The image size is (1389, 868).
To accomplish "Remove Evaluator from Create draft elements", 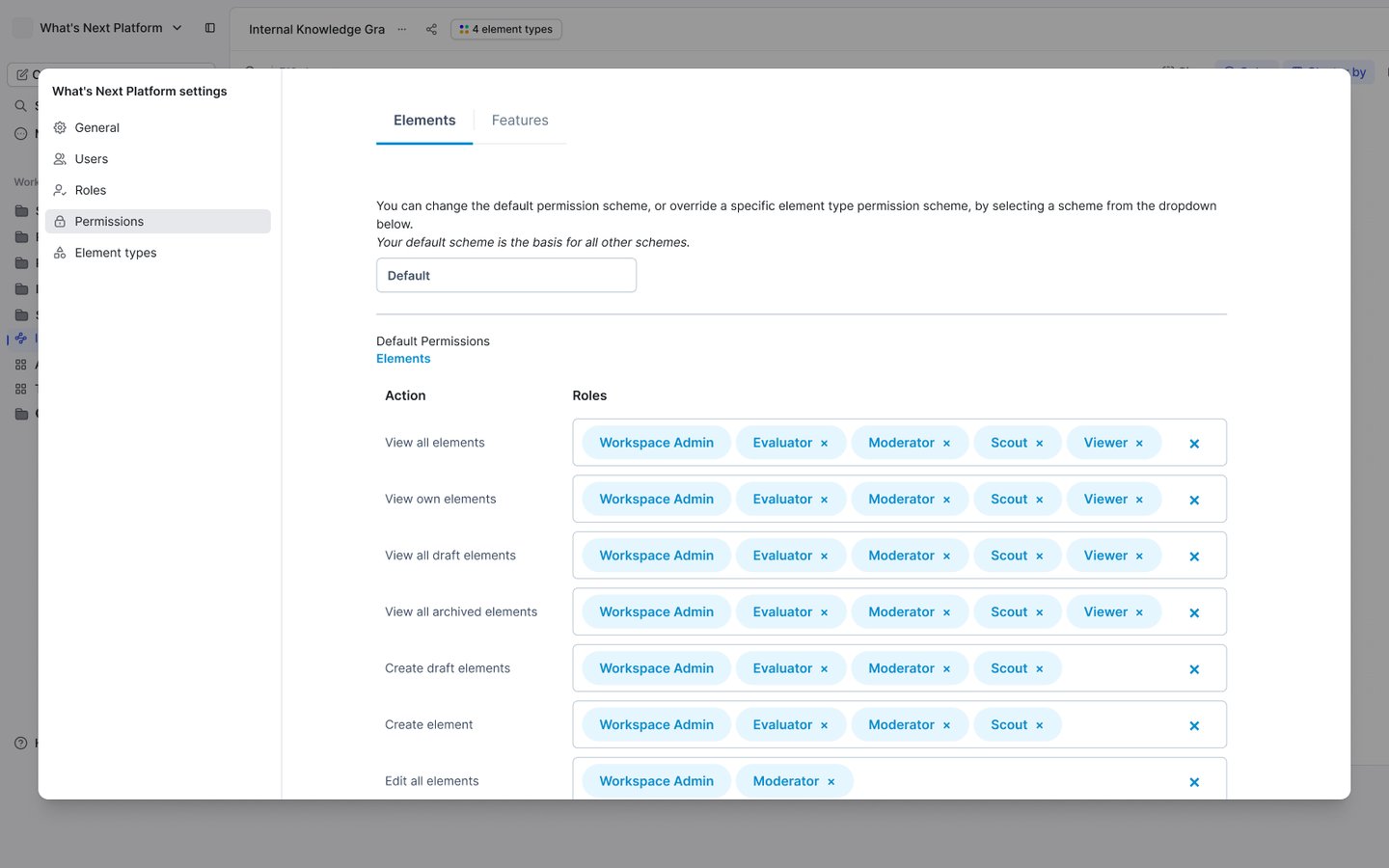I will (x=825, y=669).
